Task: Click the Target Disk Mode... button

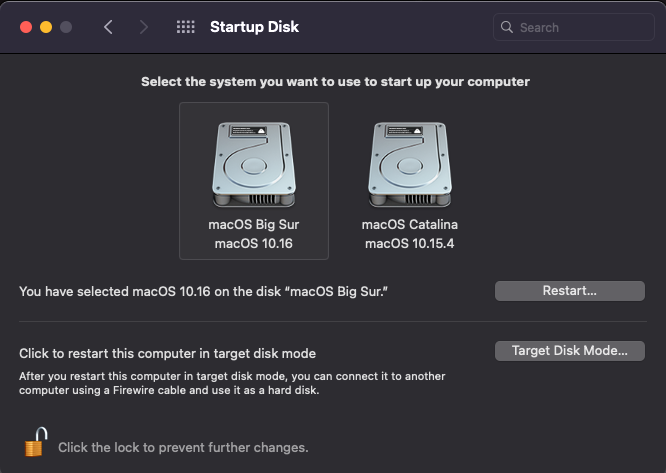Action: 569,351
